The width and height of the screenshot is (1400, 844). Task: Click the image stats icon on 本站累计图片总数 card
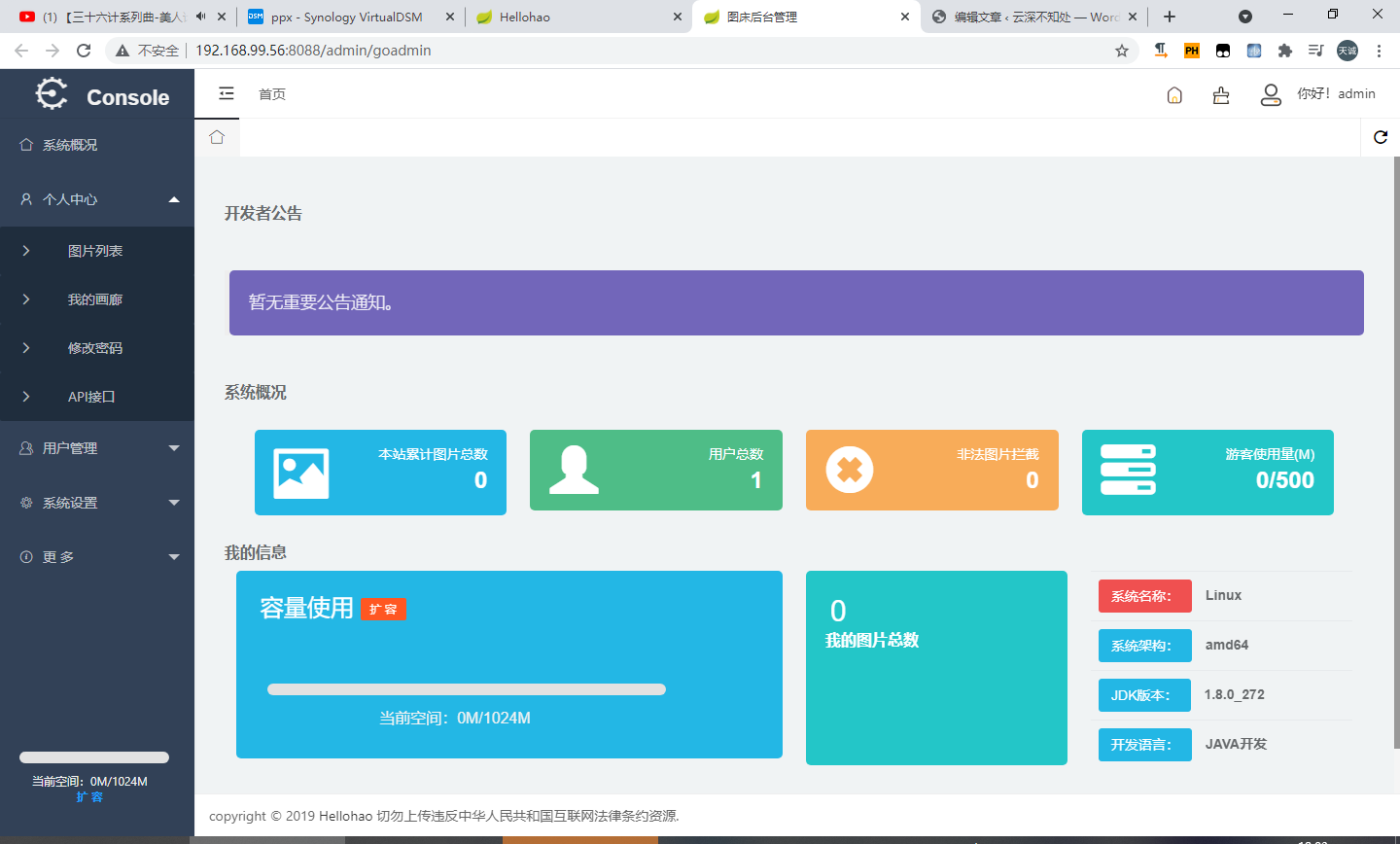pos(300,472)
